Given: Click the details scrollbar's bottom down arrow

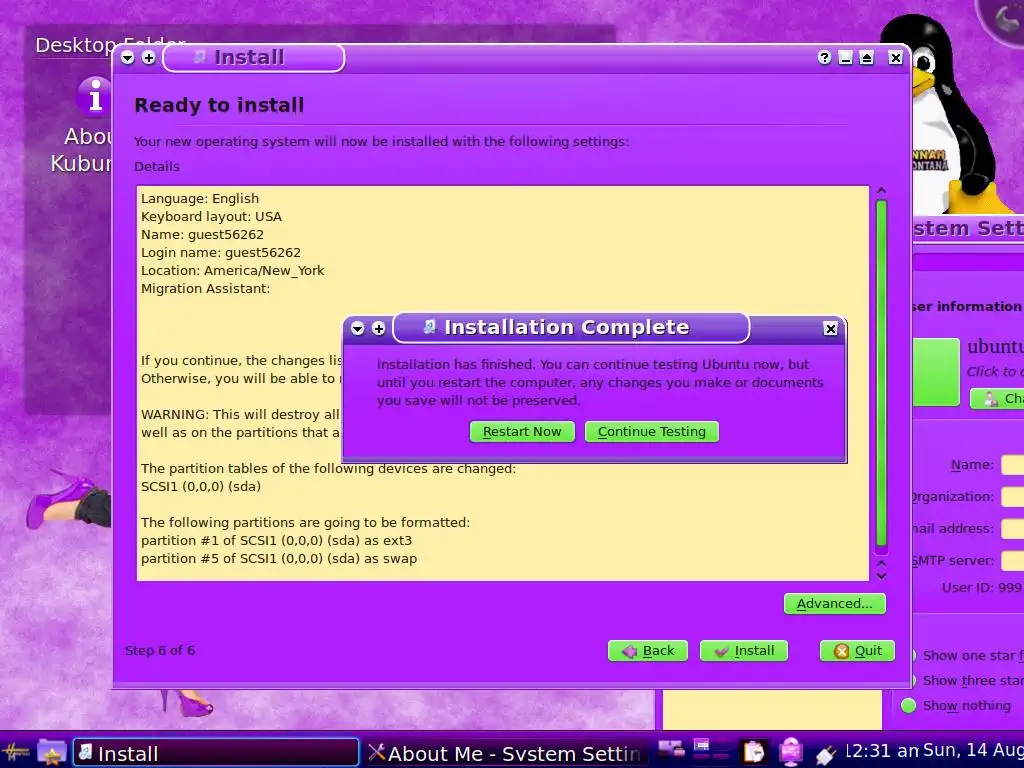Looking at the screenshot, I should point(882,576).
